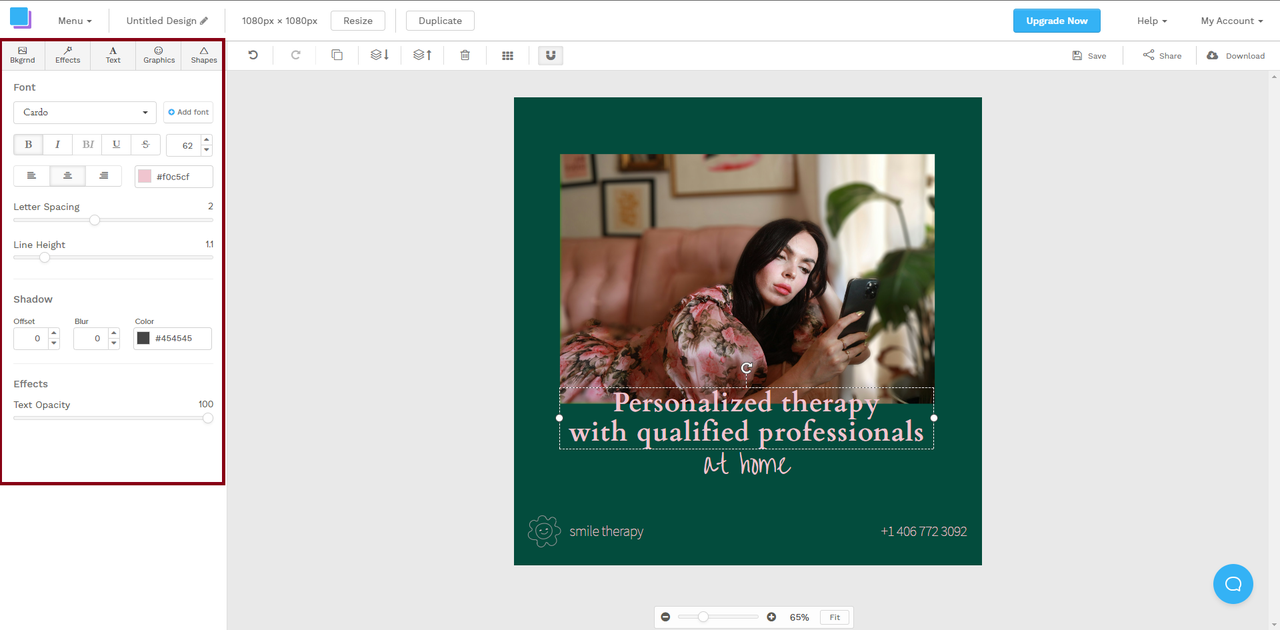The height and width of the screenshot is (630, 1280).
Task: Open the Graphics tab
Action: pyautogui.click(x=159, y=55)
